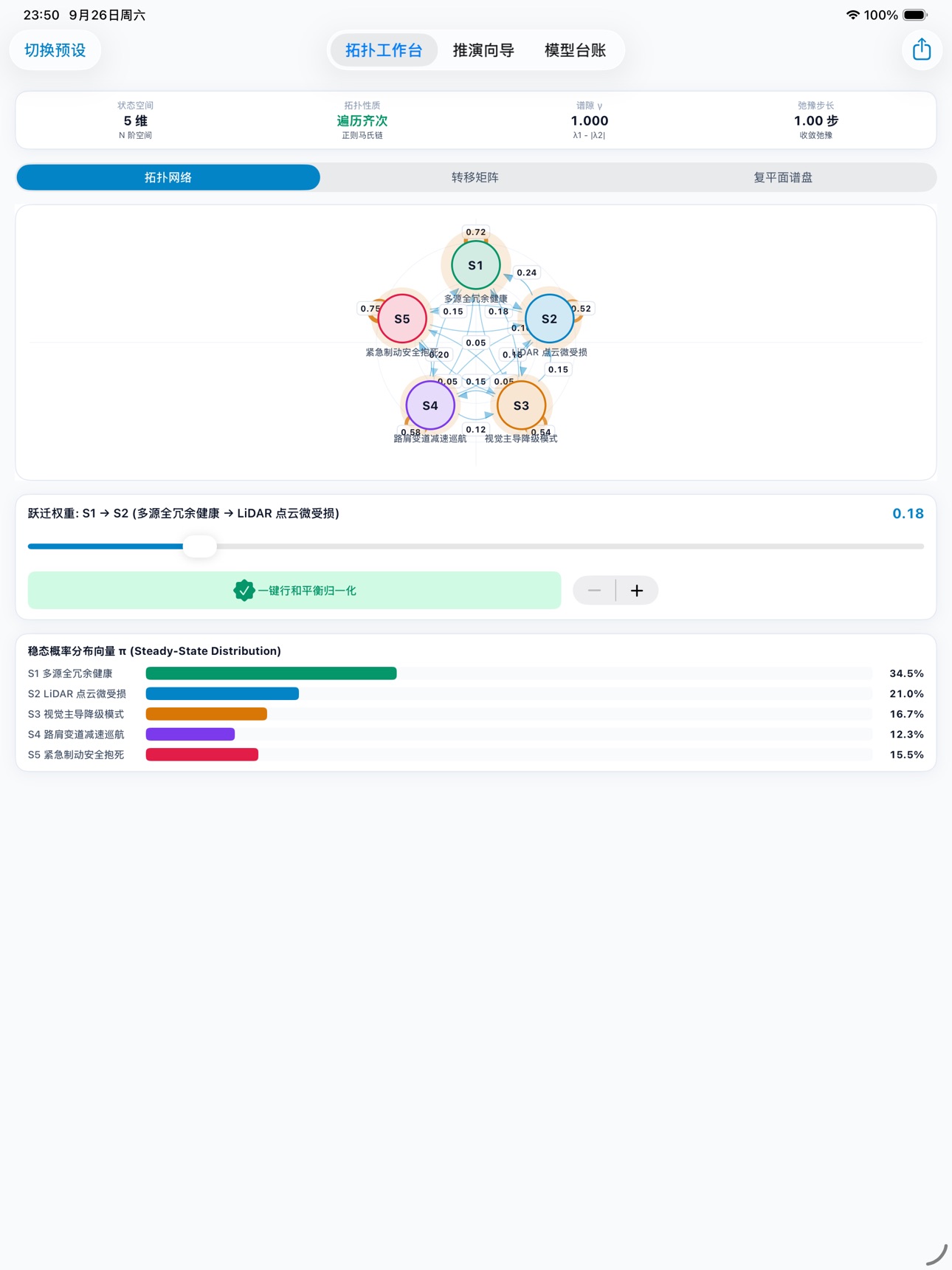The height and width of the screenshot is (1270, 952).
Task: Switch to 复平面谱盘 view
Action: pos(783,177)
